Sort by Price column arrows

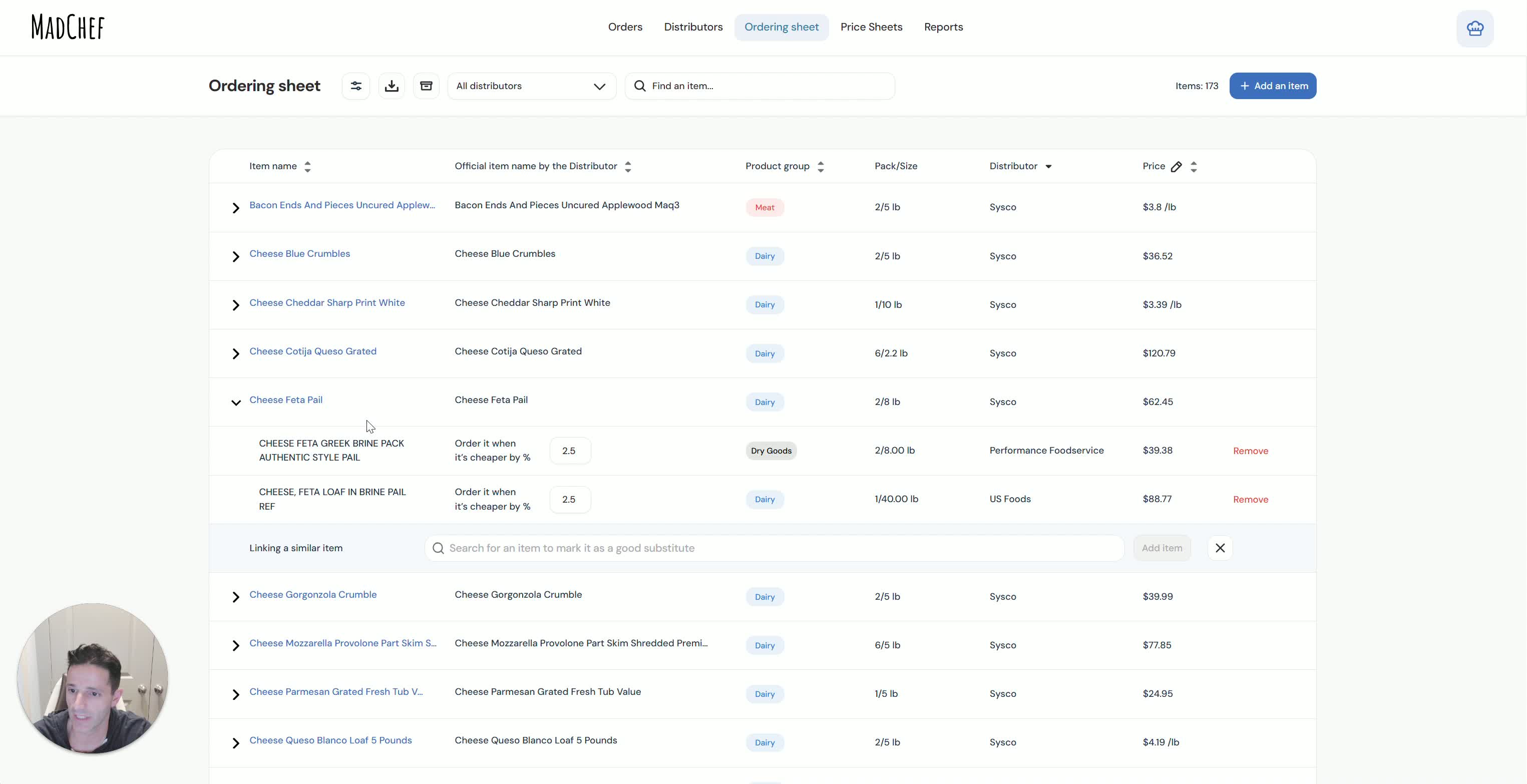click(1194, 167)
